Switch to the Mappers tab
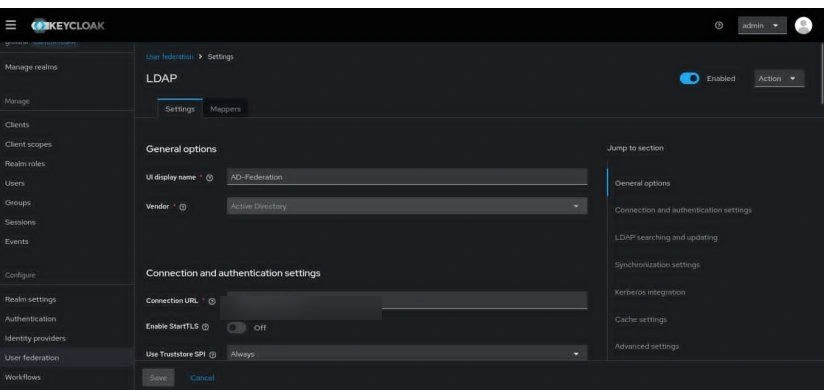This screenshot has height=390, width=828. coord(225,109)
